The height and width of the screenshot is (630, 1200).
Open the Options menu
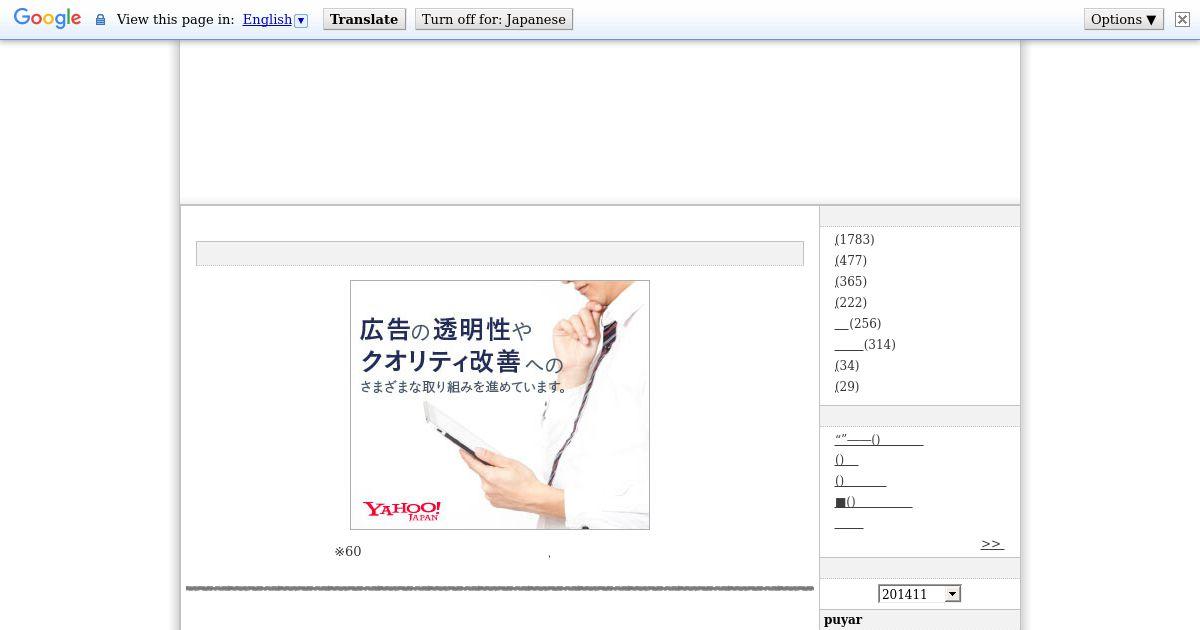1124,19
